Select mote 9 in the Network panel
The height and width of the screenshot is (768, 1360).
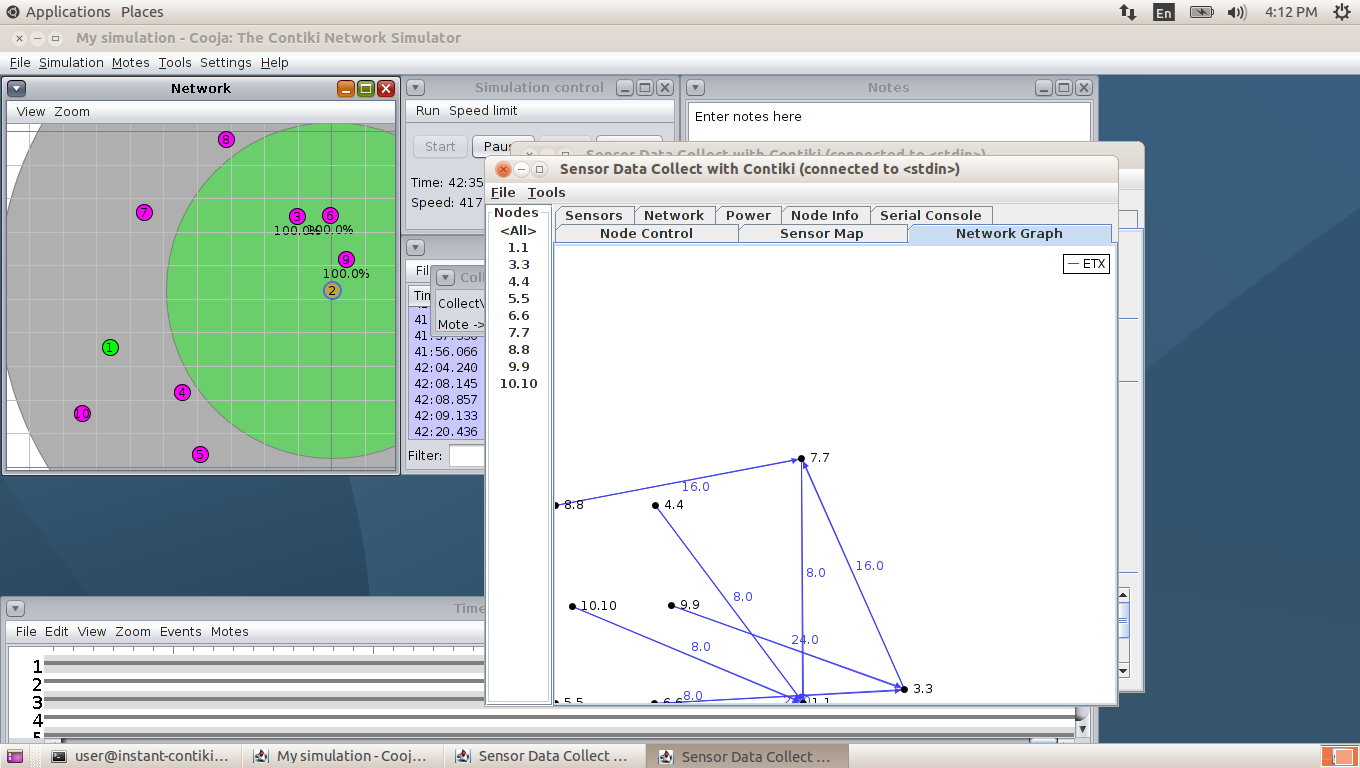pos(346,259)
